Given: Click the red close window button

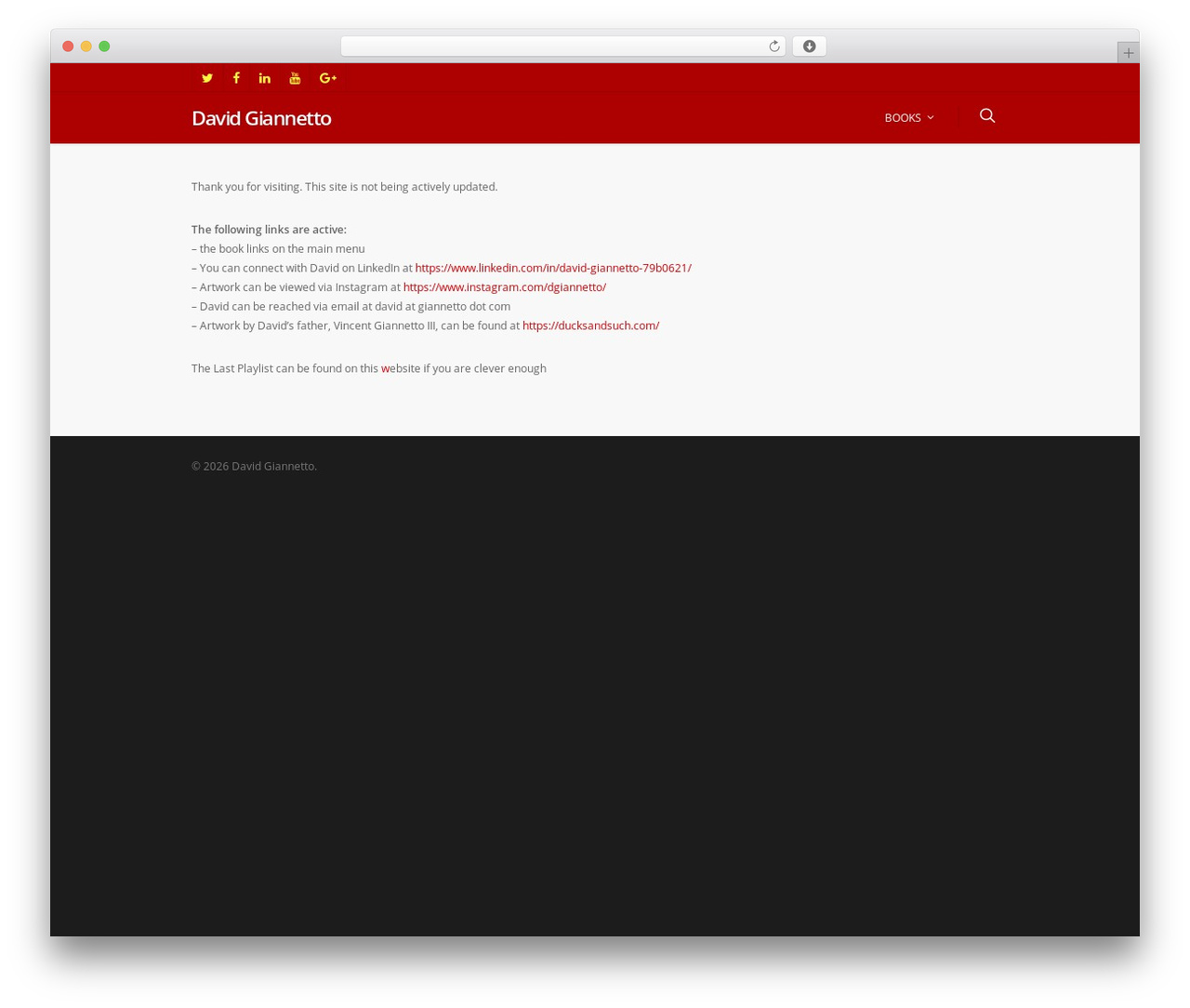Looking at the screenshot, I should (x=68, y=46).
